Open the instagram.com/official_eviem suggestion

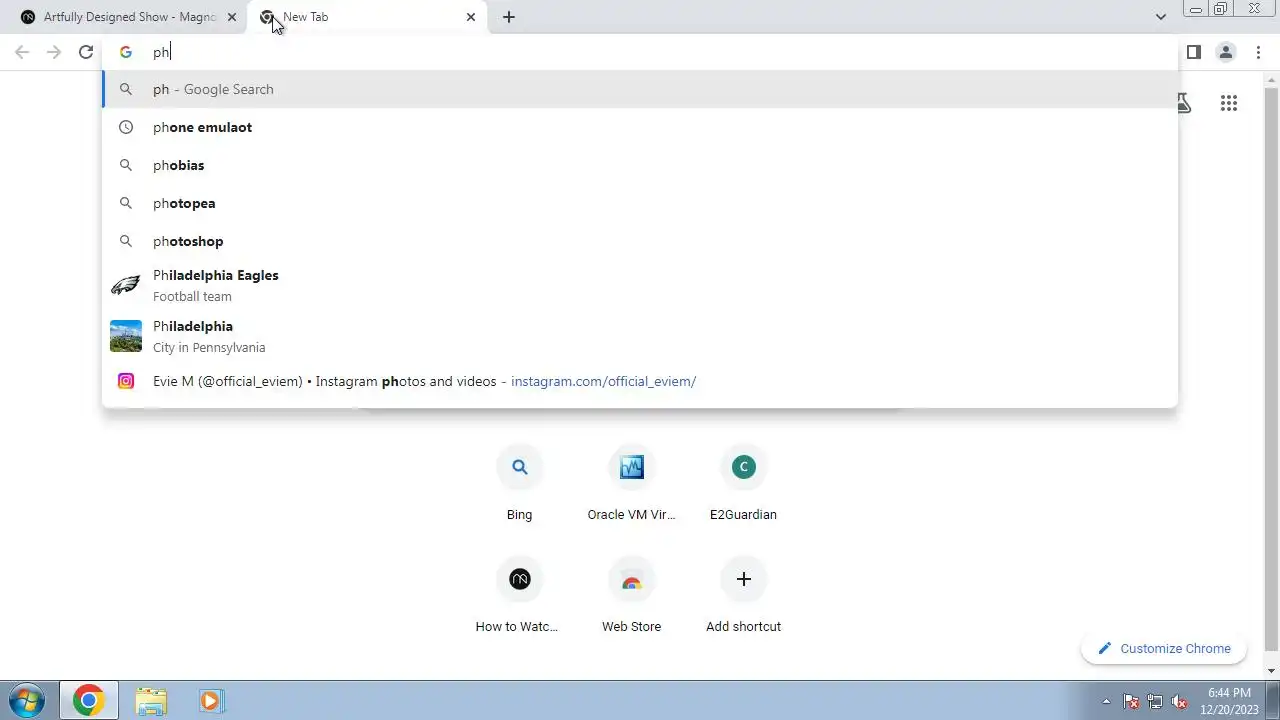point(640,381)
